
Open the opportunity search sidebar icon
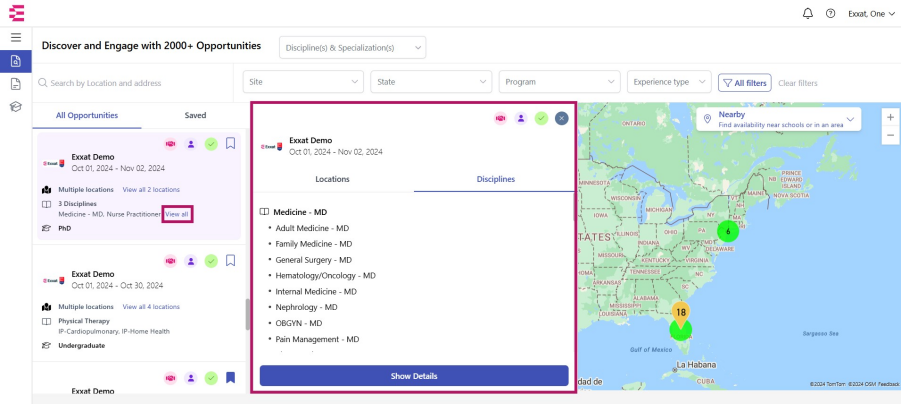click(16, 61)
